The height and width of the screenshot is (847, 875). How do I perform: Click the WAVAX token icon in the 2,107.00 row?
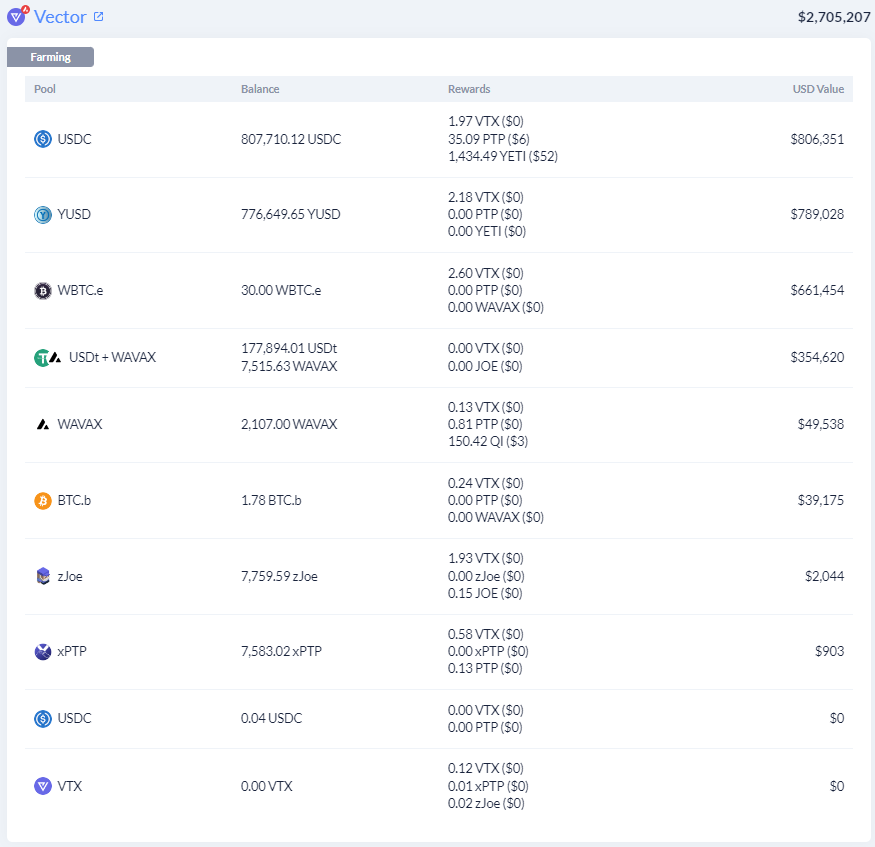[43, 425]
